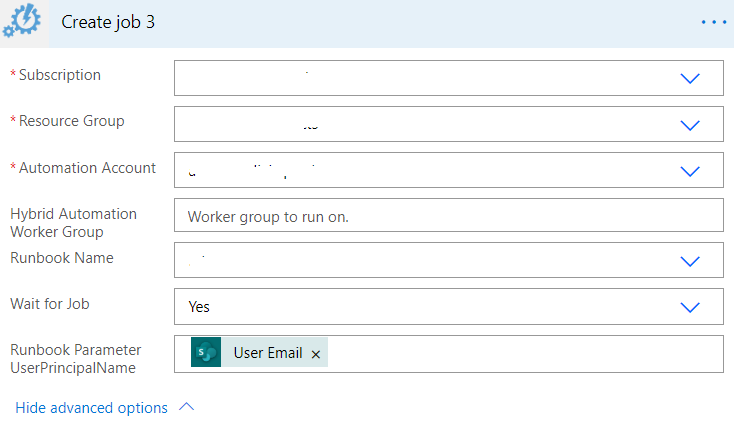
Task: Remove the User Email token with its x
Action: pyautogui.click(x=316, y=354)
